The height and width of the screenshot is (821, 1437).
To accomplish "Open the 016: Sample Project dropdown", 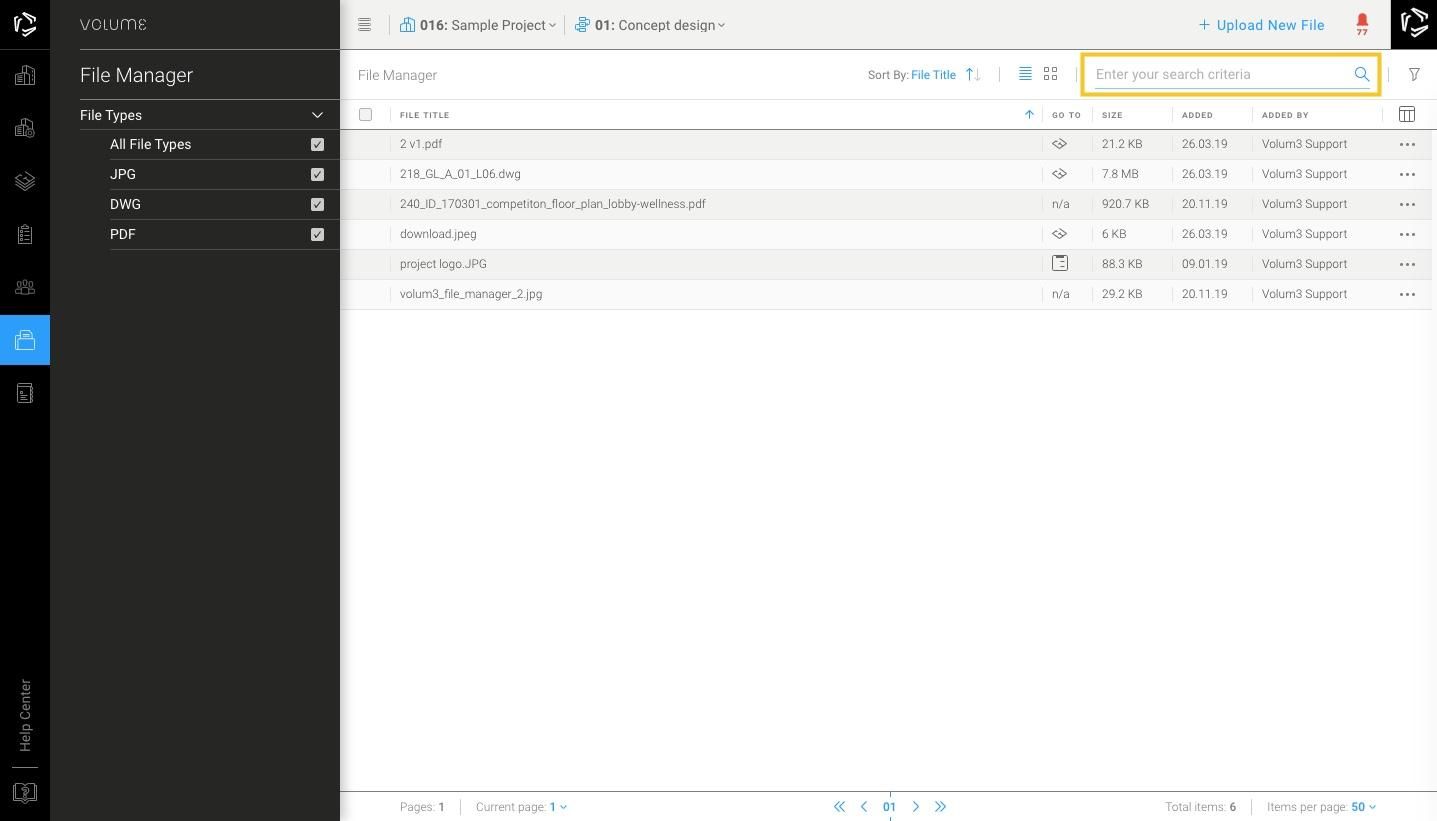I will tap(478, 25).
